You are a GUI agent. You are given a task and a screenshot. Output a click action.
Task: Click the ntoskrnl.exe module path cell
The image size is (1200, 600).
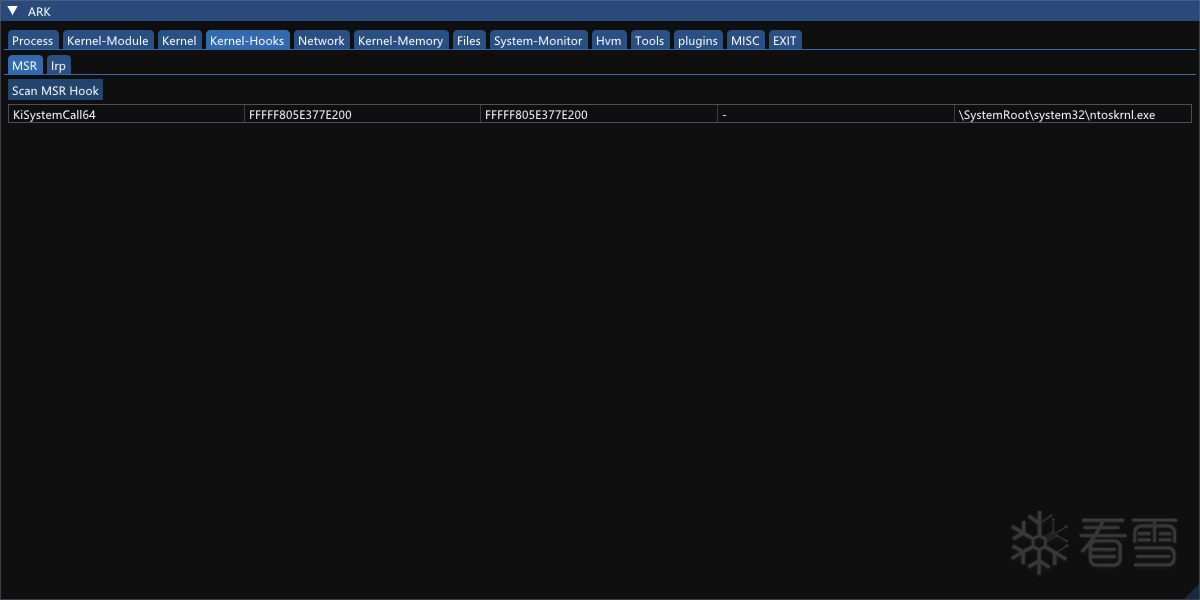tap(1073, 114)
